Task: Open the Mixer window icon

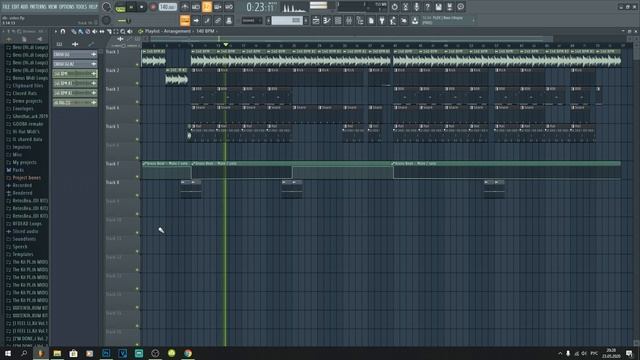Action: click(349, 20)
